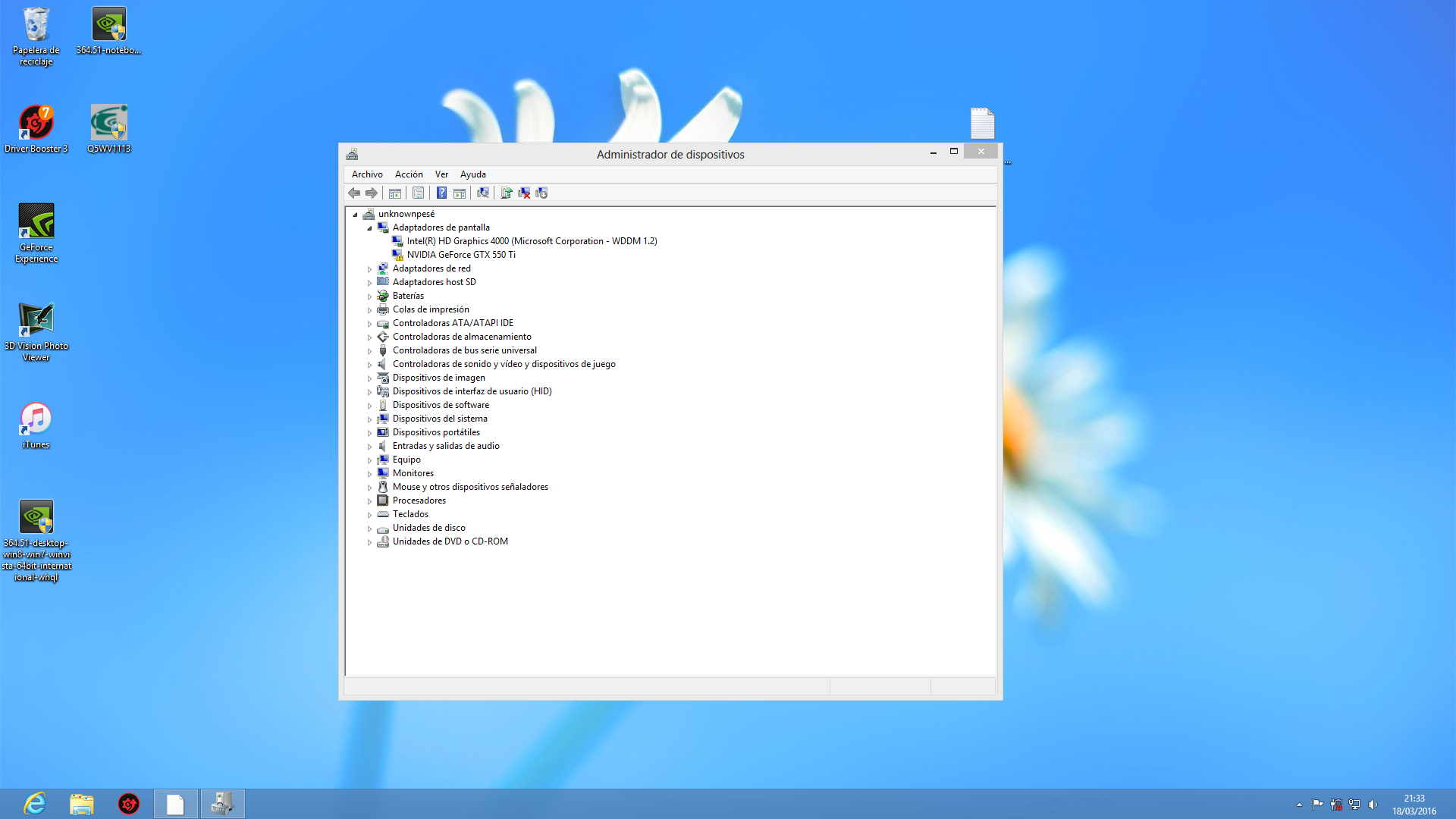Select the Equipo tree item

point(406,460)
